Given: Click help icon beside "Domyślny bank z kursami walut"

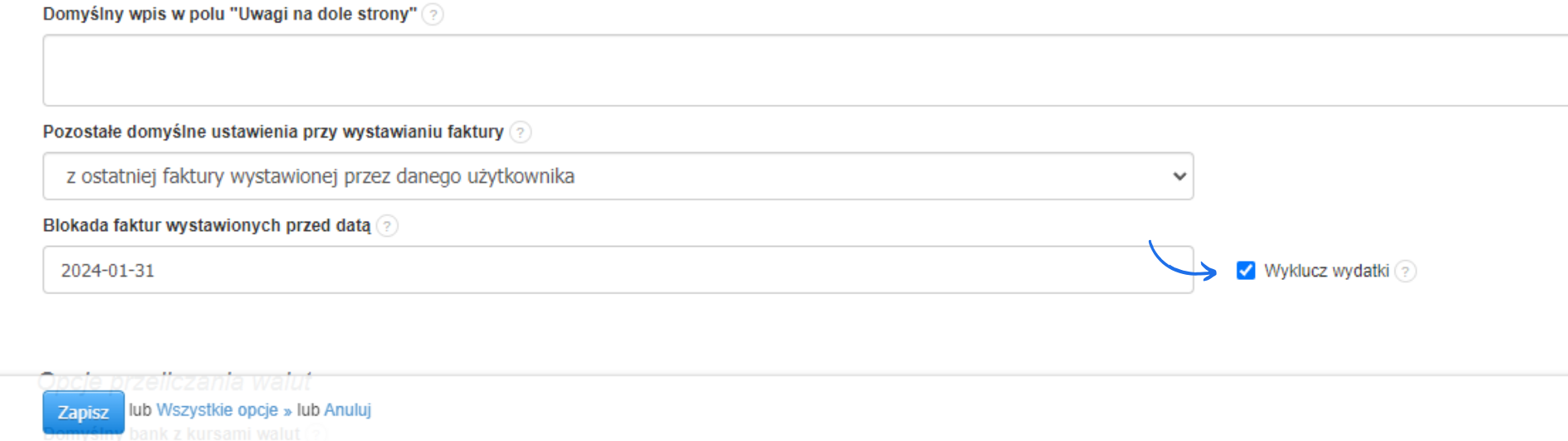Looking at the screenshot, I should pyautogui.click(x=317, y=434).
